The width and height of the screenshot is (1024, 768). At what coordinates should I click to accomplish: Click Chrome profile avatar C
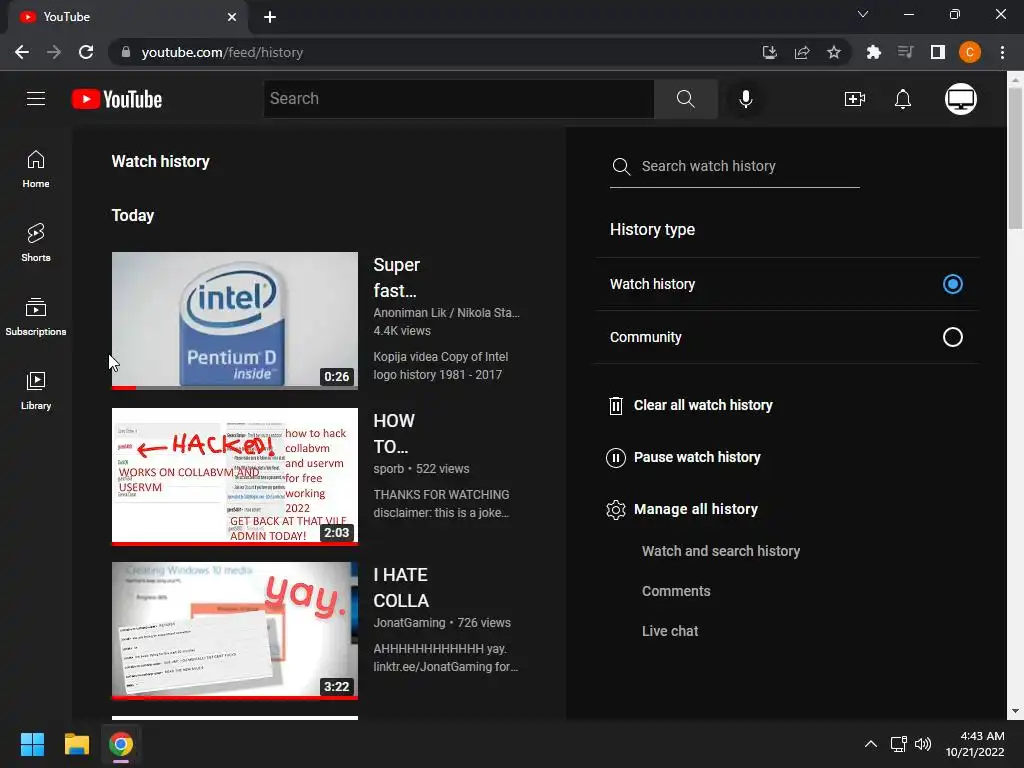coord(970,52)
